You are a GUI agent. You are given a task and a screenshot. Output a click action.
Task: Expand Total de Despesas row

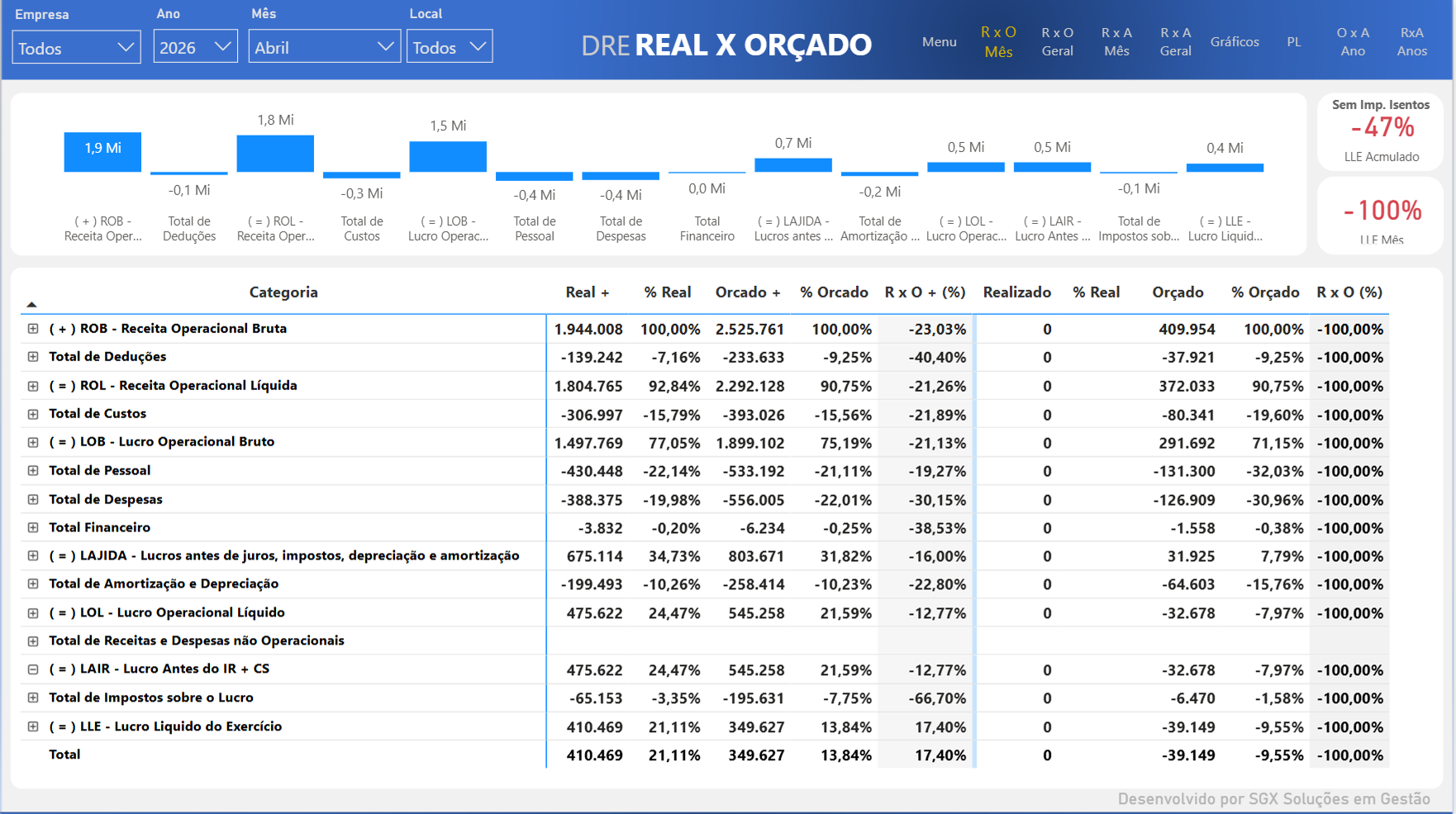coord(33,499)
